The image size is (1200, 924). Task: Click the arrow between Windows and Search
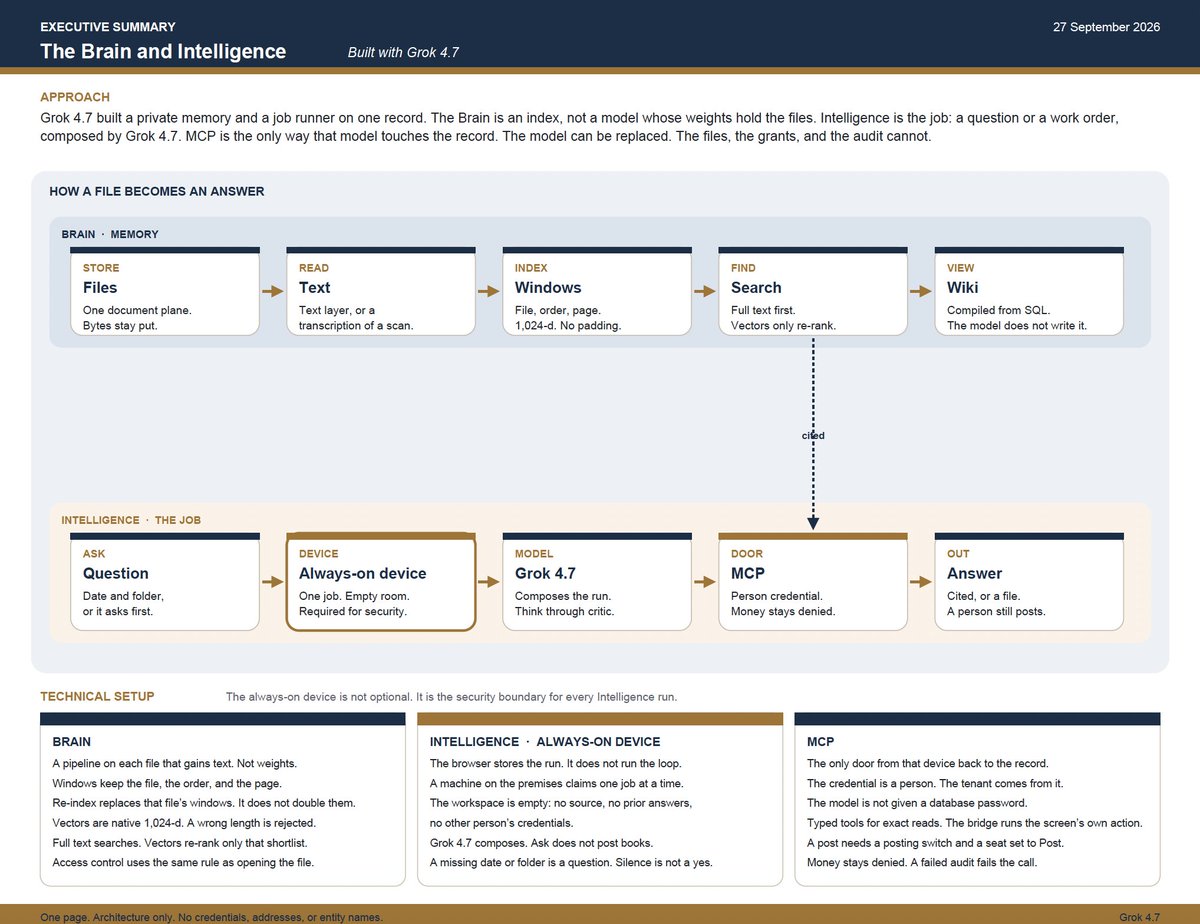(x=705, y=291)
